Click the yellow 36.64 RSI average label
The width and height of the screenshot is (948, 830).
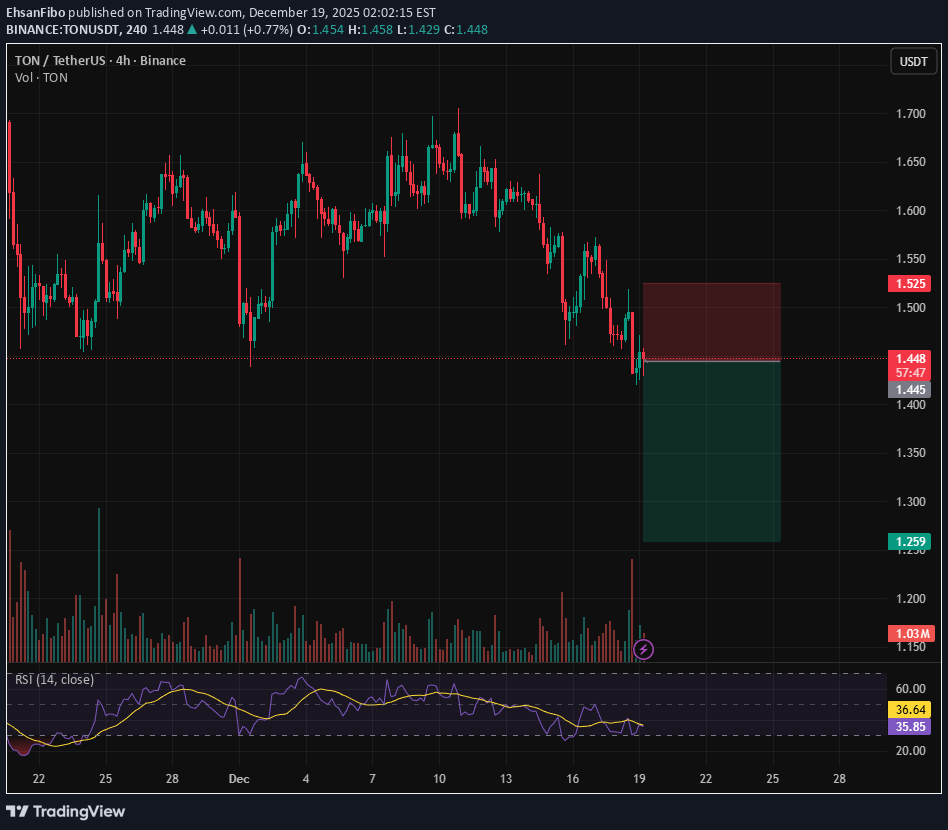point(909,708)
